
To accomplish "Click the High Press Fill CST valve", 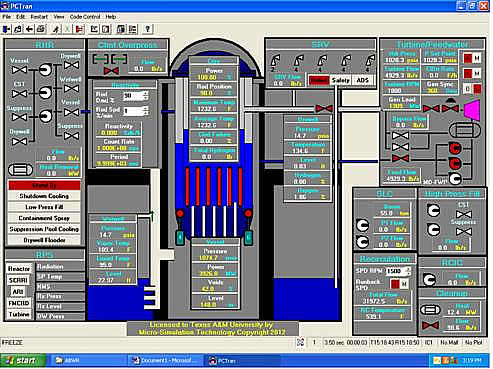I will pyautogui.click(x=464, y=214).
